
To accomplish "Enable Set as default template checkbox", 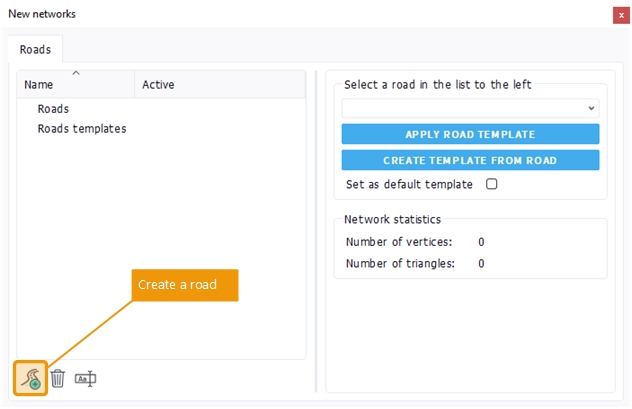I will click(x=491, y=184).
